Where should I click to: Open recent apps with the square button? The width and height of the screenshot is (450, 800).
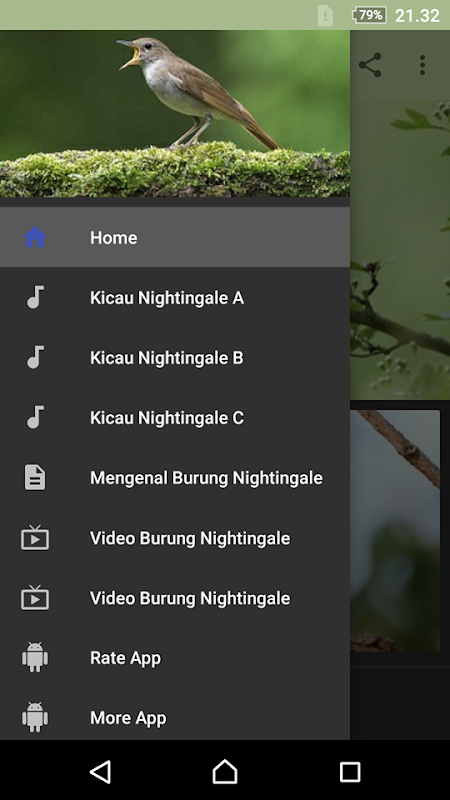click(x=350, y=772)
